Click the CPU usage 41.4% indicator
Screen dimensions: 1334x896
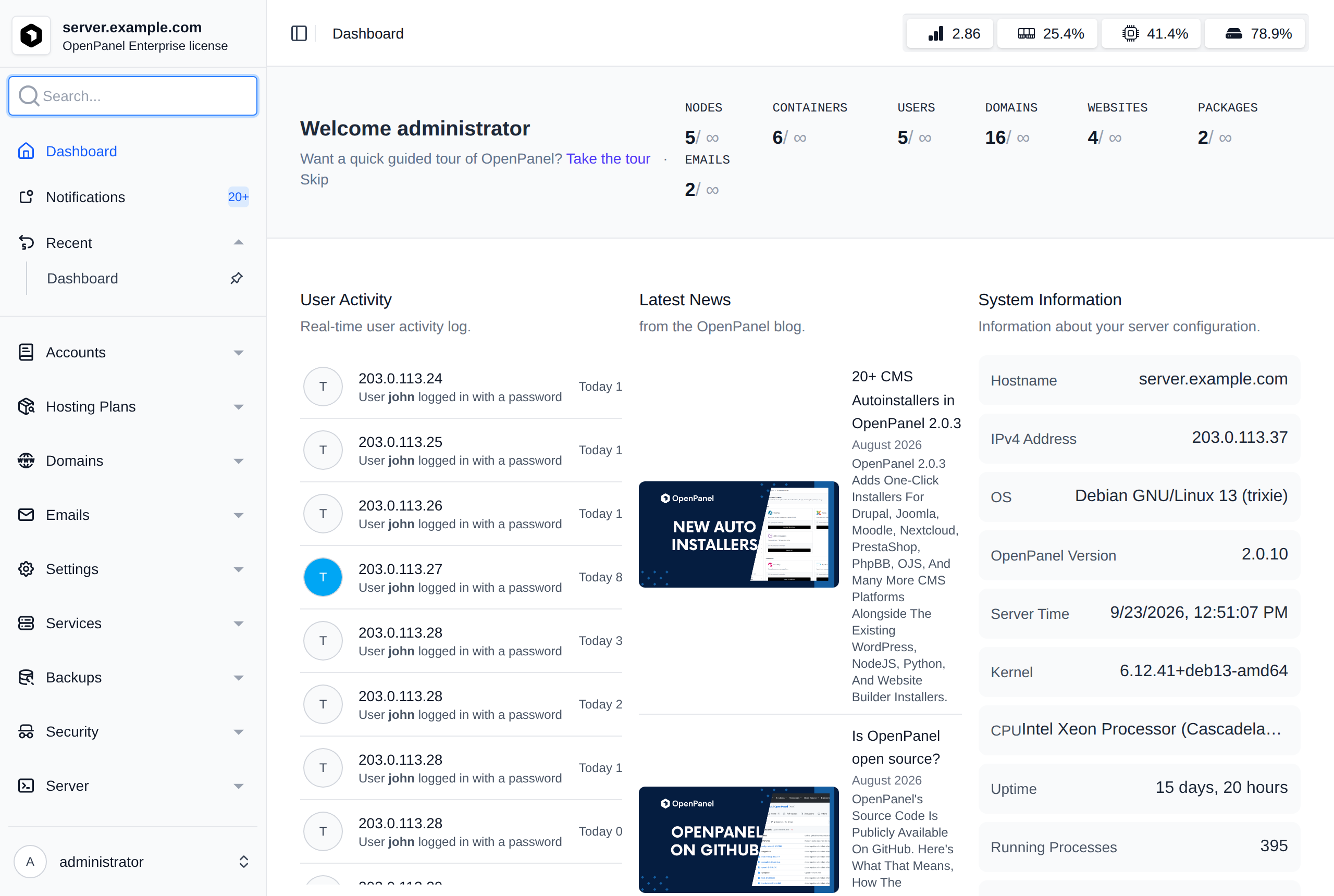point(1151,34)
